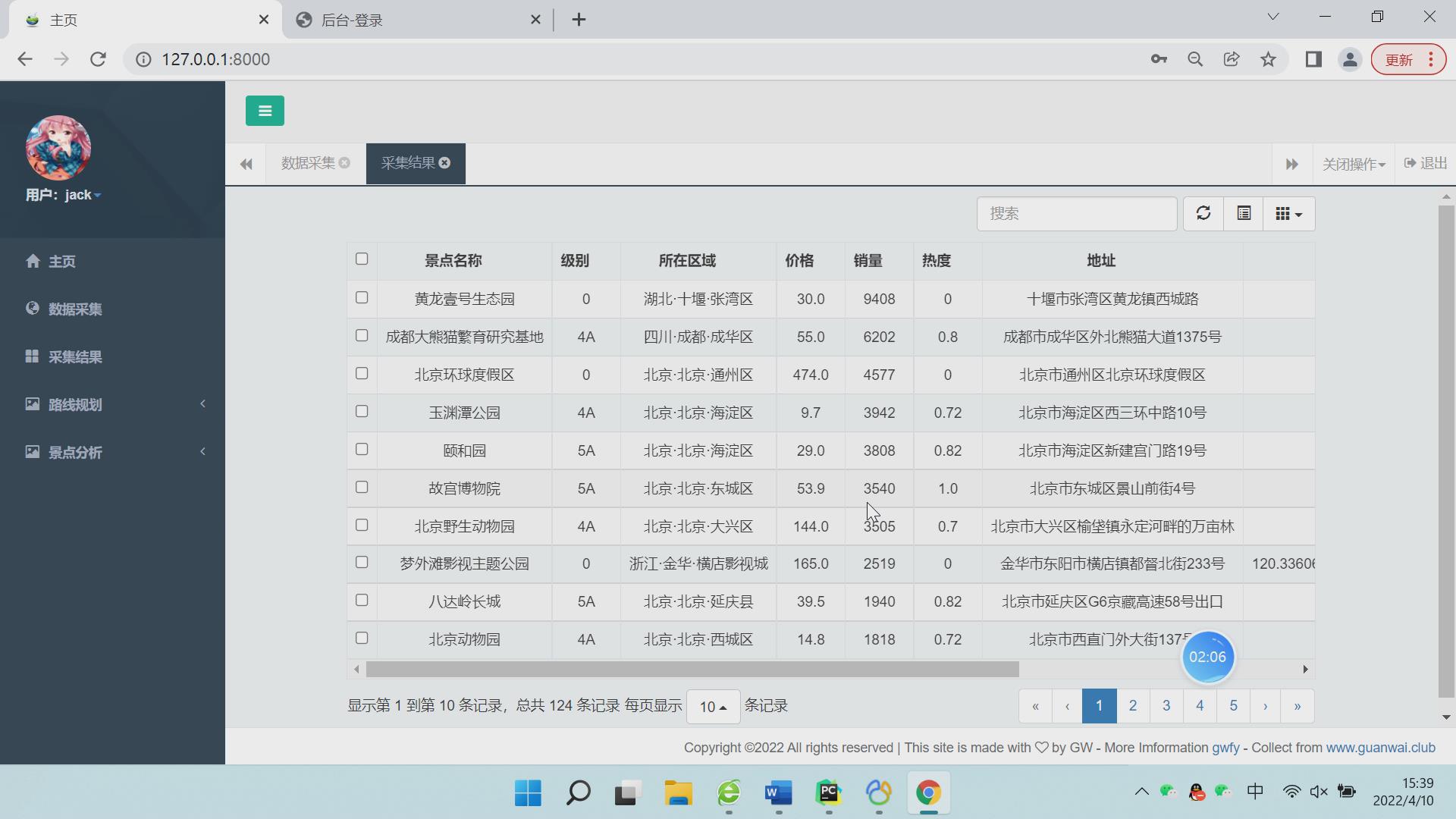This screenshot has width=1456, height=819.
Task: Switch to the 数据采集 tab
Action: click(x=306, y=162)
